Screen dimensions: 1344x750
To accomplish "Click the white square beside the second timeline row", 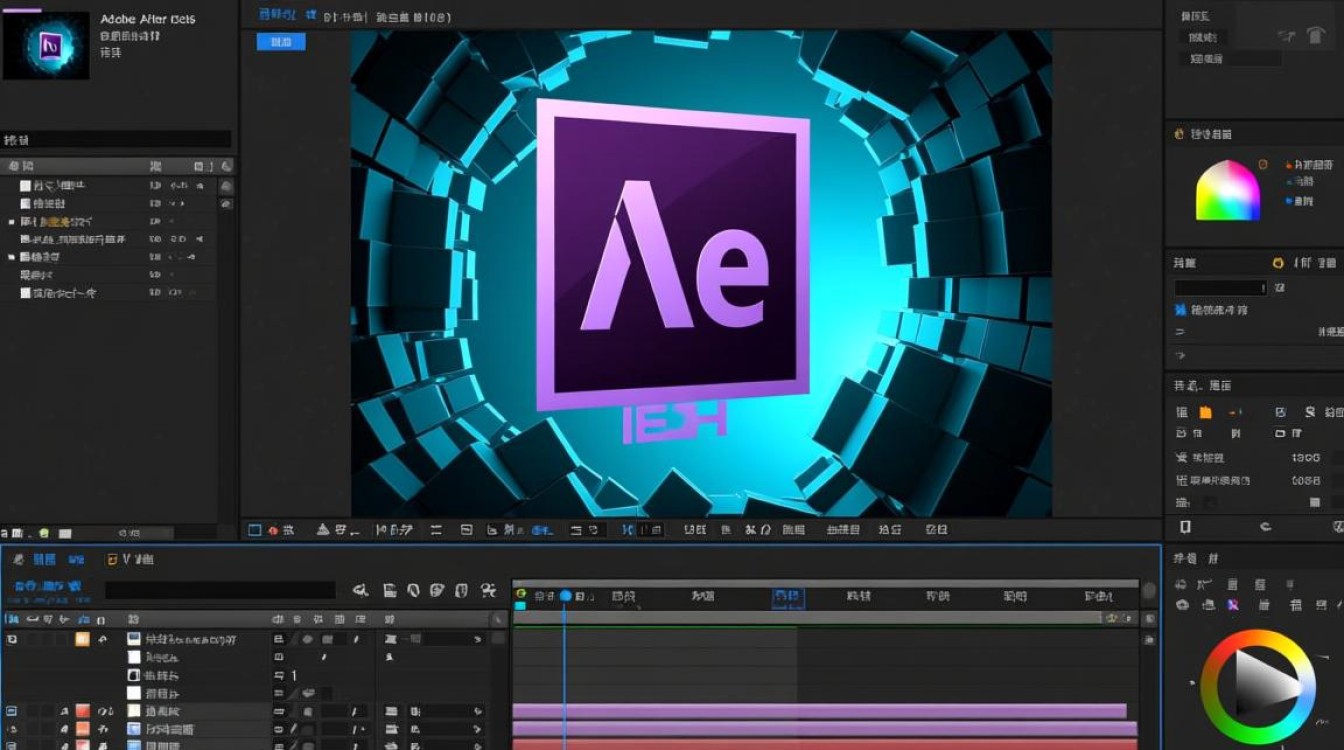I will click(x=134, y=658).
